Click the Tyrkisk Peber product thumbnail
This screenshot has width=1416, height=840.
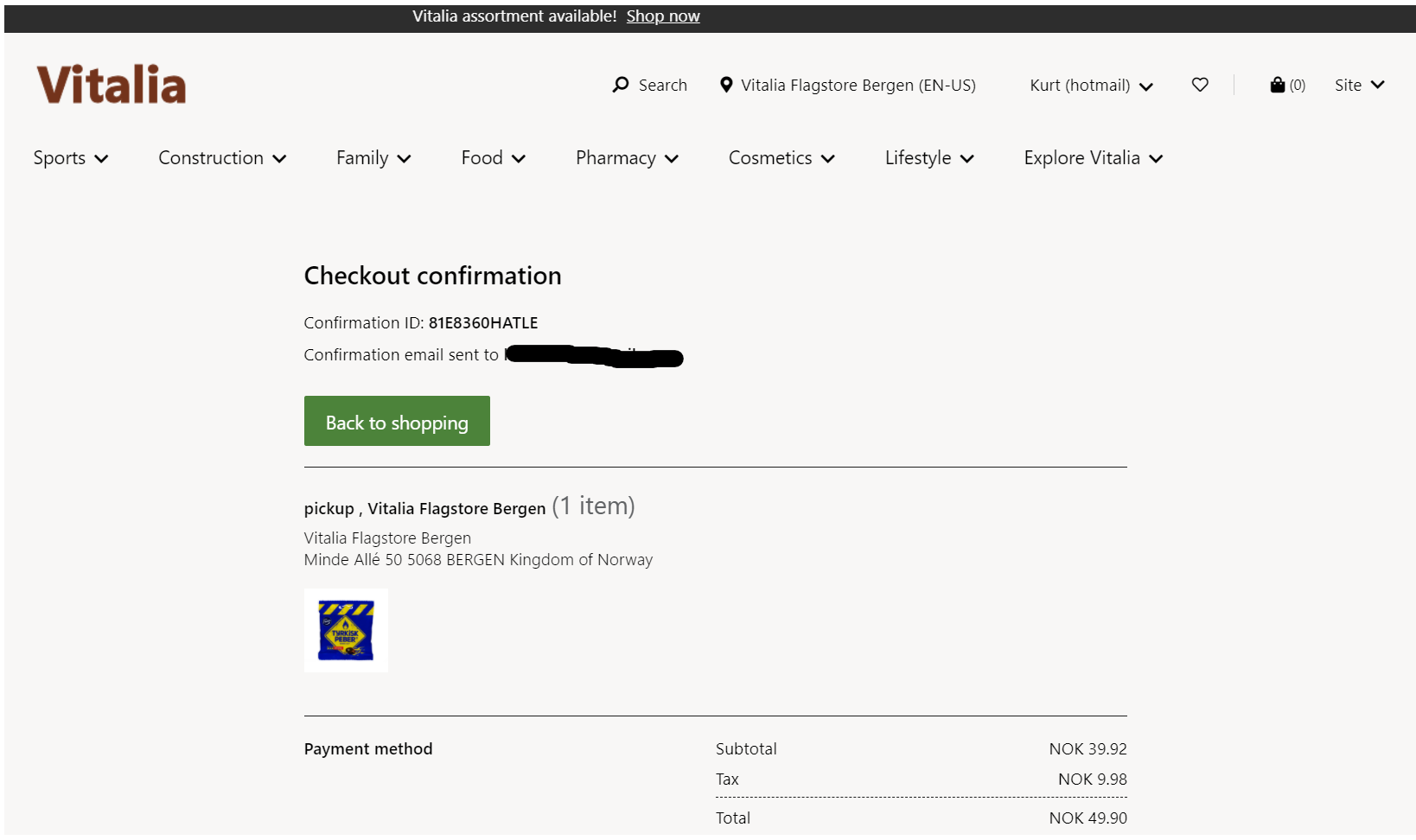click(x=346, y=630)
